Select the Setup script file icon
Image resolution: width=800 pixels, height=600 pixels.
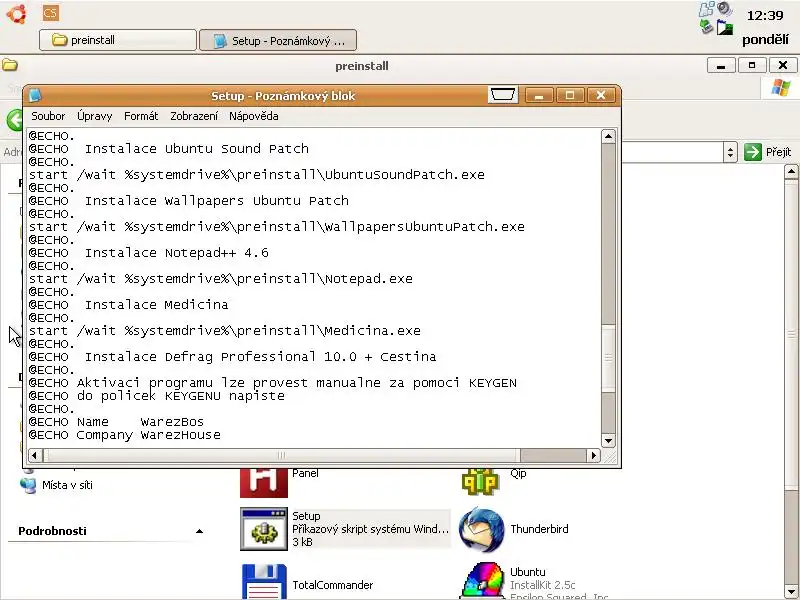[x=264, y=529]
